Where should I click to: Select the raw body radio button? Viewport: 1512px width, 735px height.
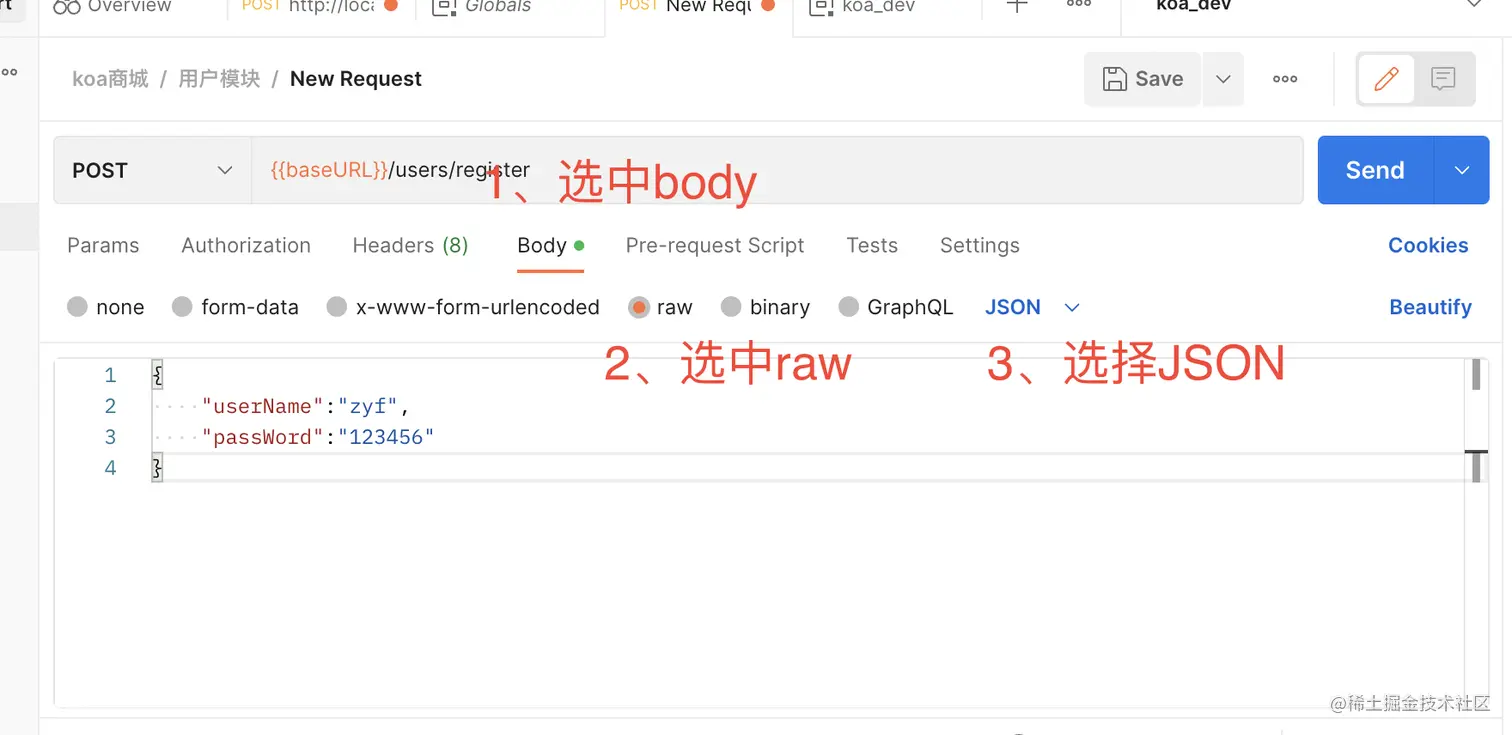coord(637,307)
